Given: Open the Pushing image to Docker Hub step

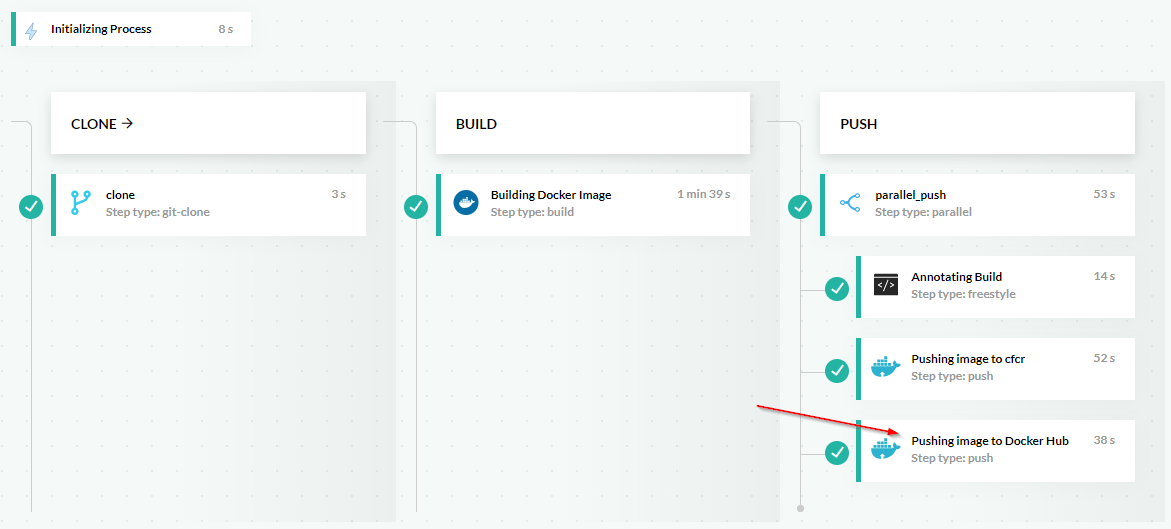Looking at the screenshot, I should point(996,450).
